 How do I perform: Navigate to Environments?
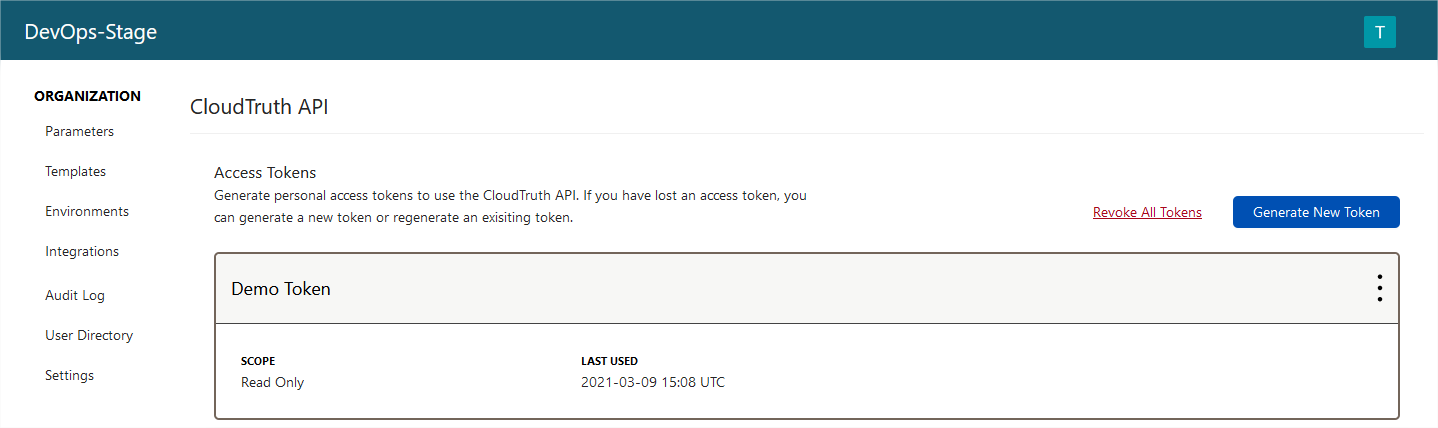(x=87, y=211)
